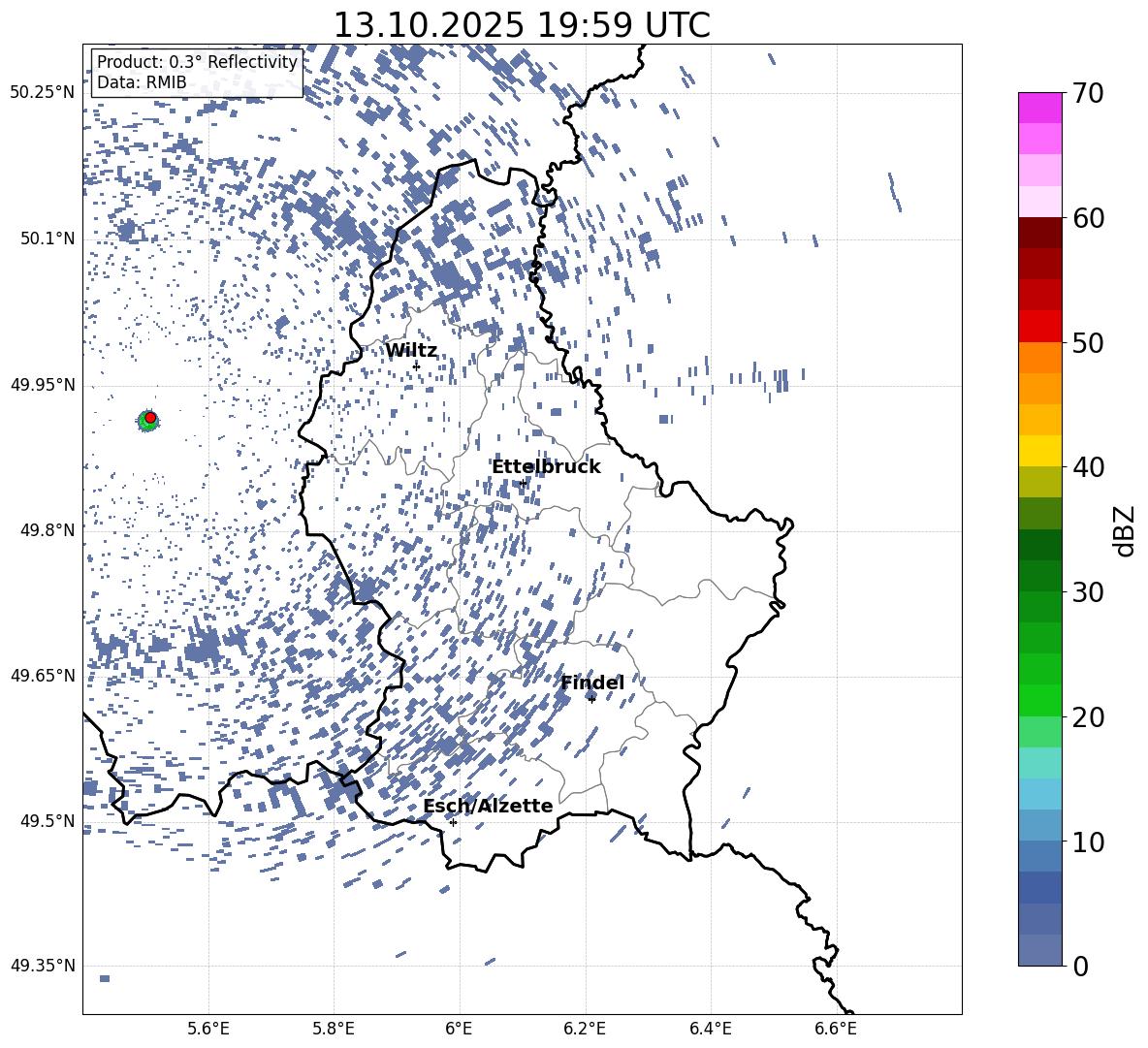Click the dBZ colorbar axis label

1126,530
